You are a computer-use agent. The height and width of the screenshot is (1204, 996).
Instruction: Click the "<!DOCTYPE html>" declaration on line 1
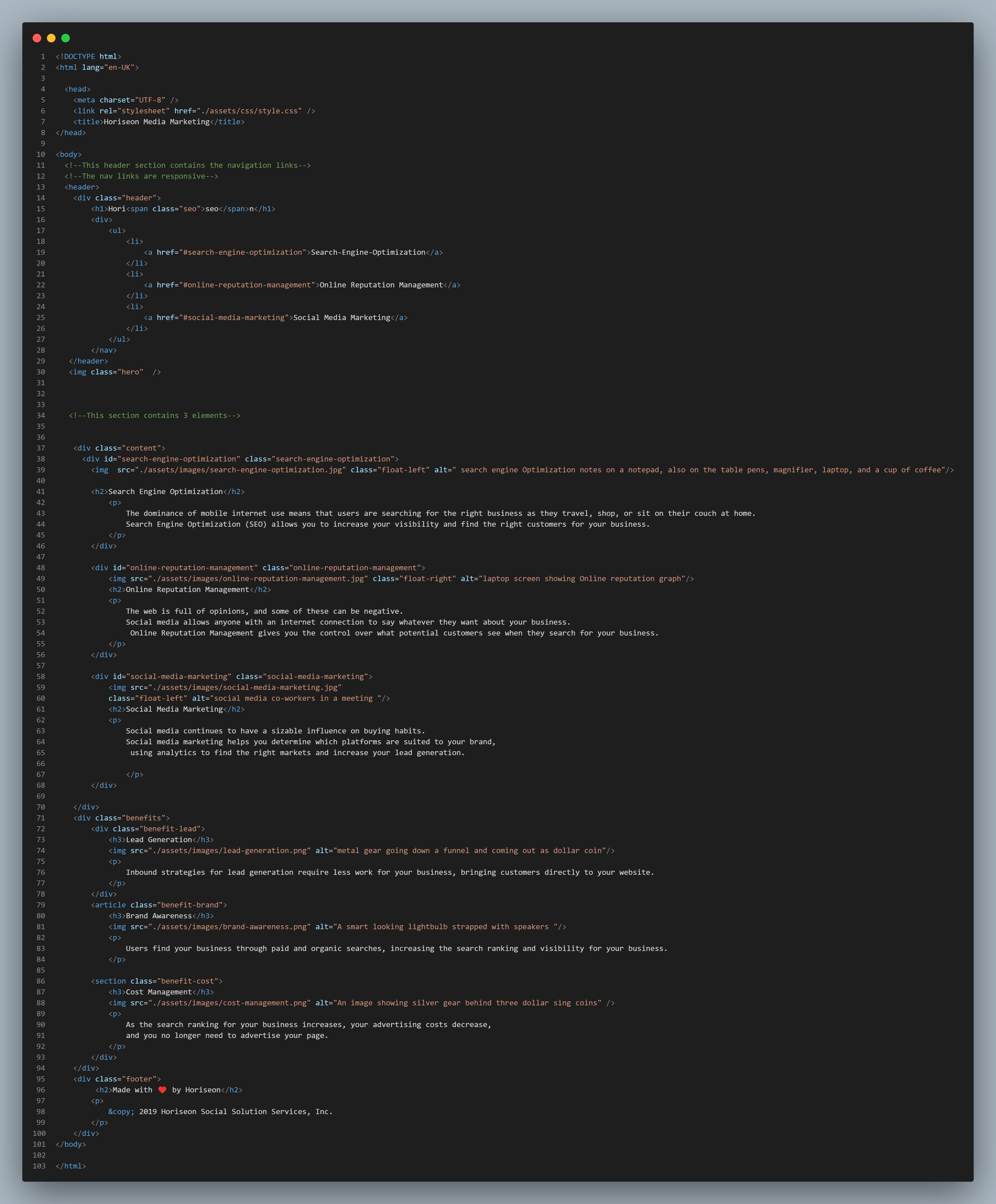[x=88, y=56]
